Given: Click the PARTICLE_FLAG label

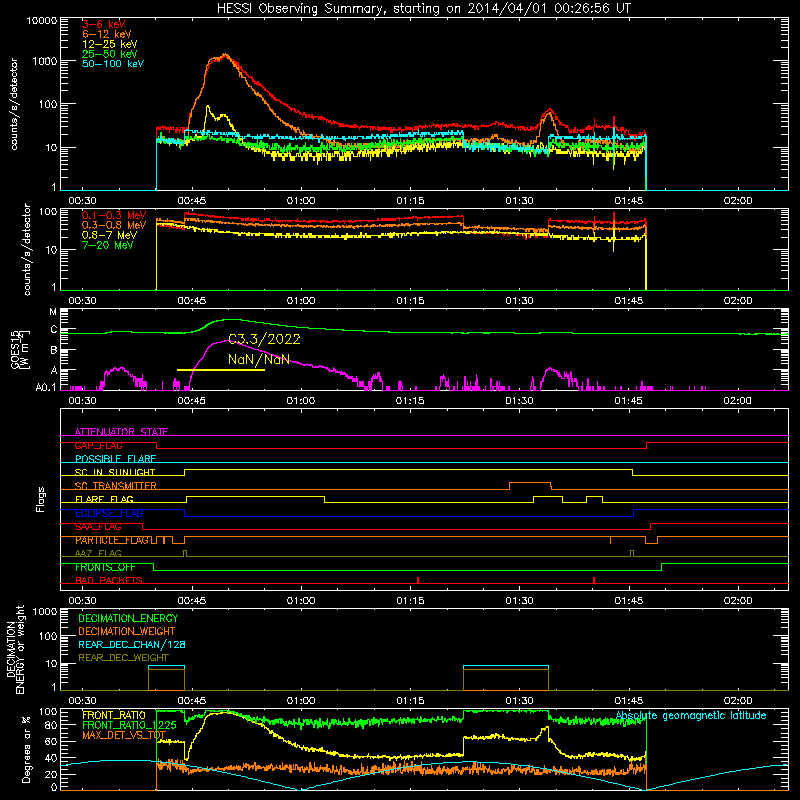Looking at the screenshot, I should pos(112,540).
